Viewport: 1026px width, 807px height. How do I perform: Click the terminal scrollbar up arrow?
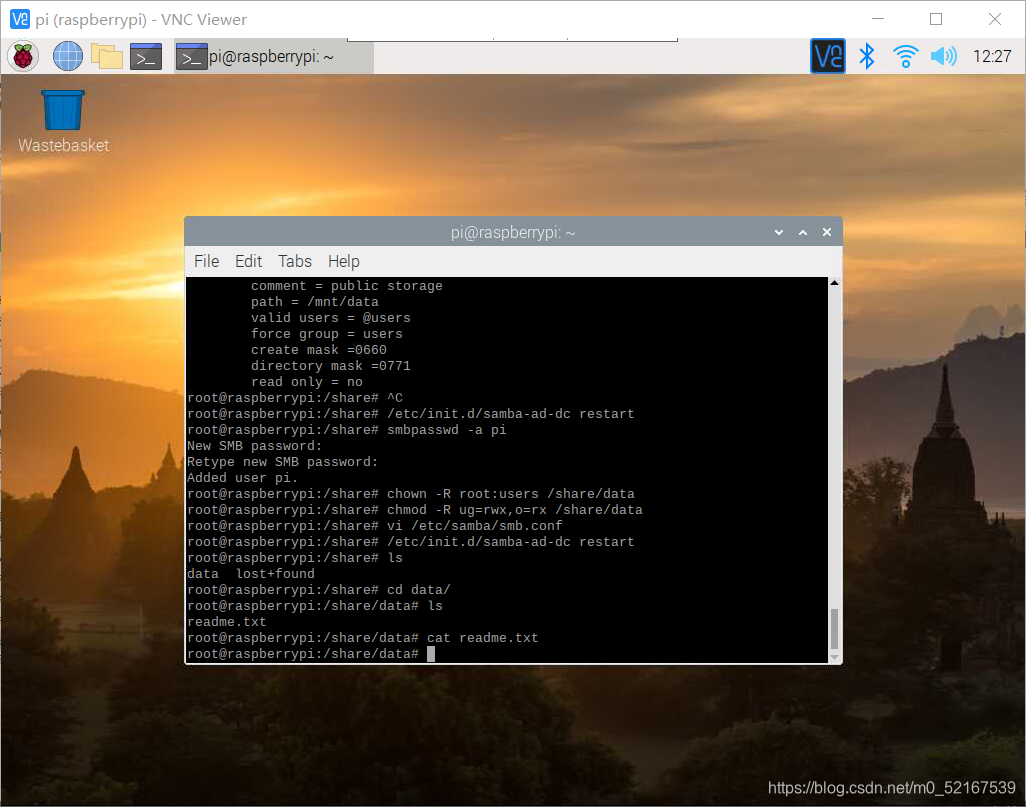(834, 283)
